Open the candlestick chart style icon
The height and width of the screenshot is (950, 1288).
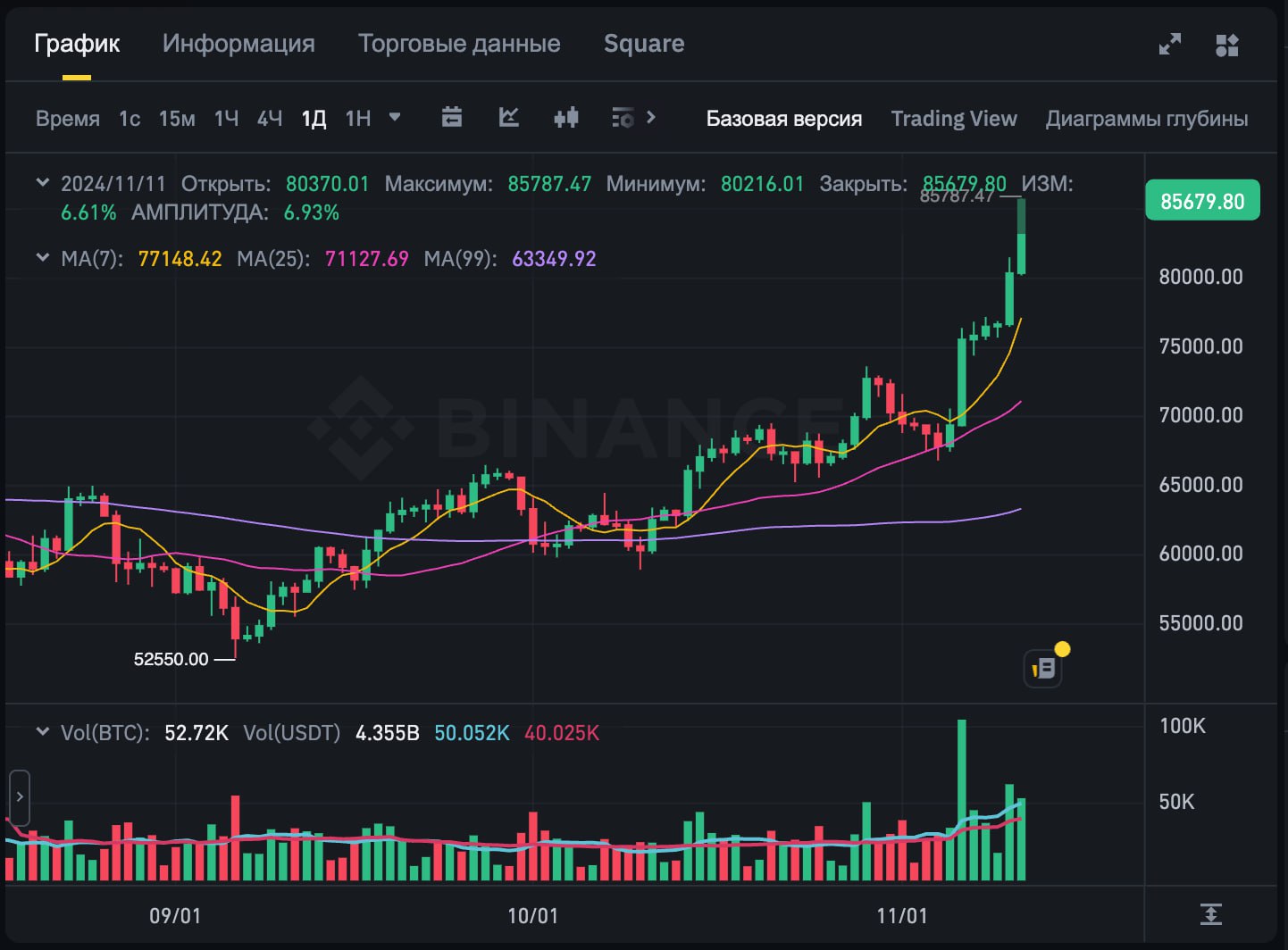566,118
